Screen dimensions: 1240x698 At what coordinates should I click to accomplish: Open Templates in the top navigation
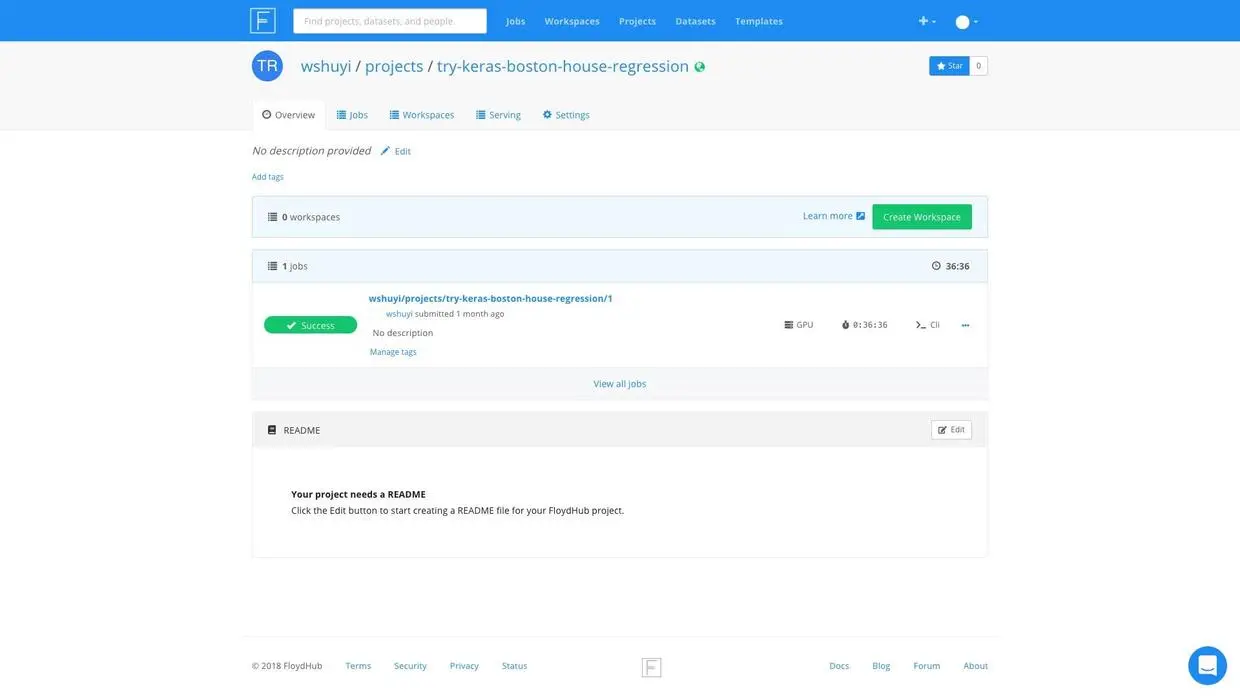pos(759,21)
